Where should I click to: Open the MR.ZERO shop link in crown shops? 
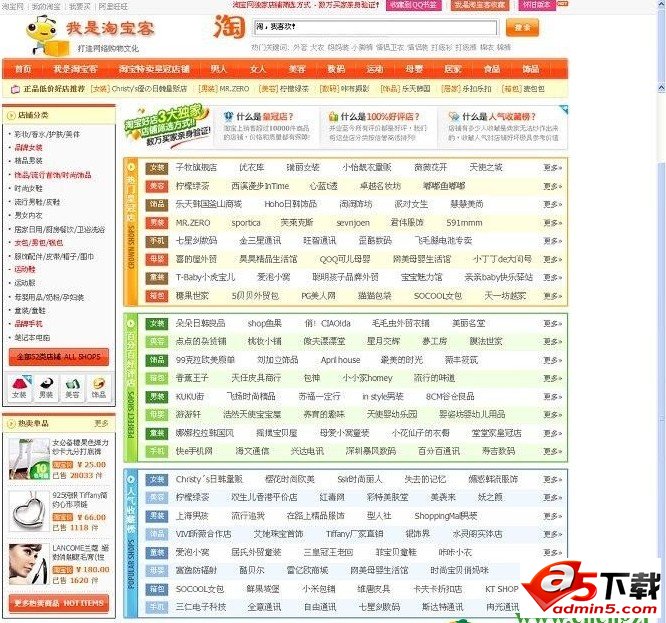pos(193,223)
